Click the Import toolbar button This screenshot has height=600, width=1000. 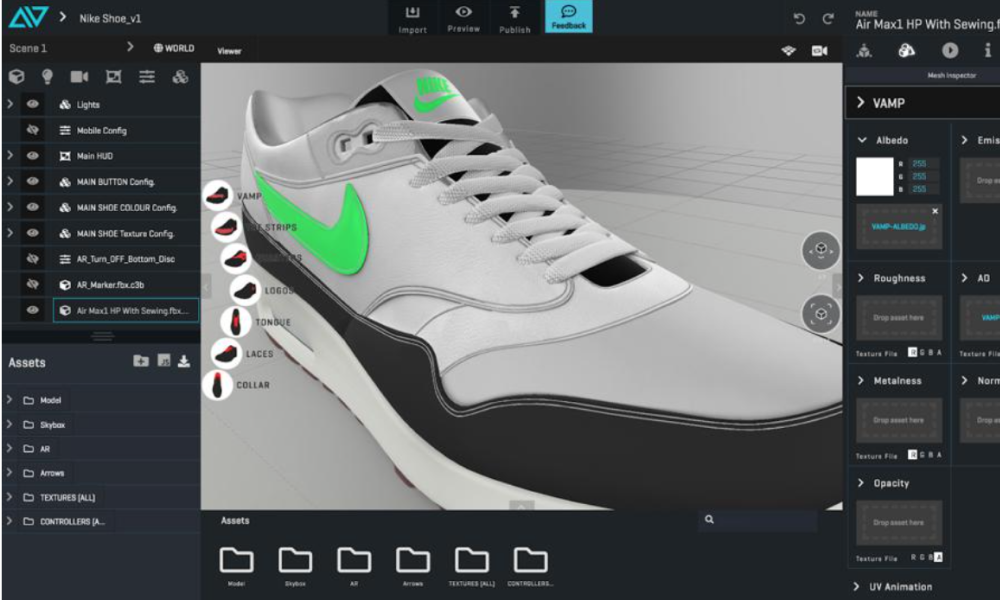(x=413, y=18)
